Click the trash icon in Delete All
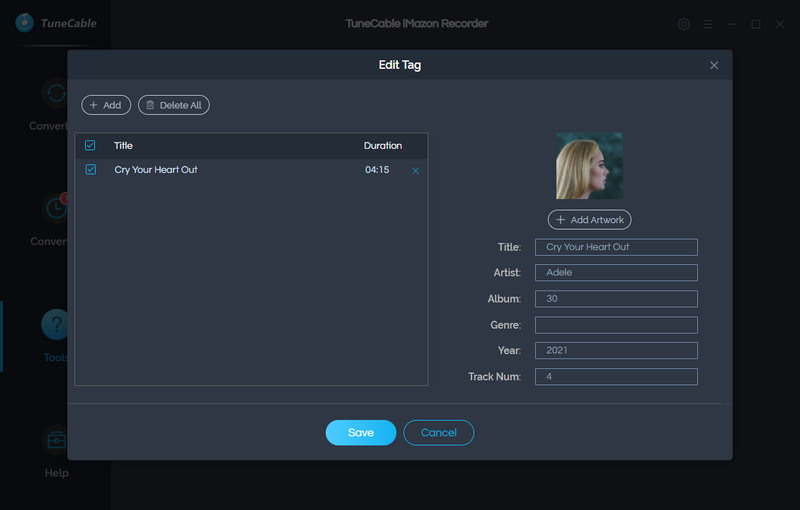The height and width of the screenshot is (510, 800). pyautogui.click(x=150, y=105)
